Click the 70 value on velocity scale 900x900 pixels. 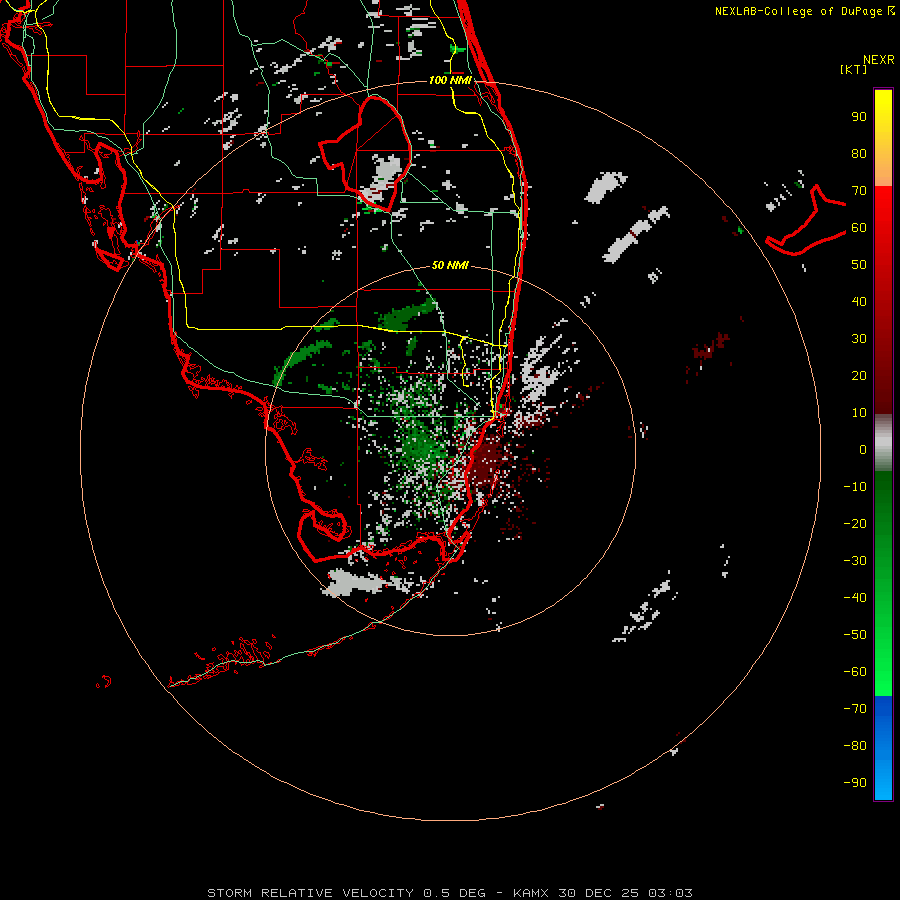point(859,191)
